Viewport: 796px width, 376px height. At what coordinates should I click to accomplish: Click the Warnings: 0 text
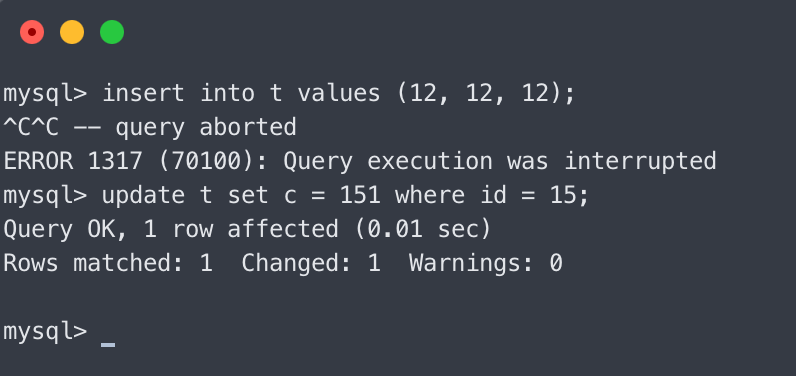tap(486, 264)
